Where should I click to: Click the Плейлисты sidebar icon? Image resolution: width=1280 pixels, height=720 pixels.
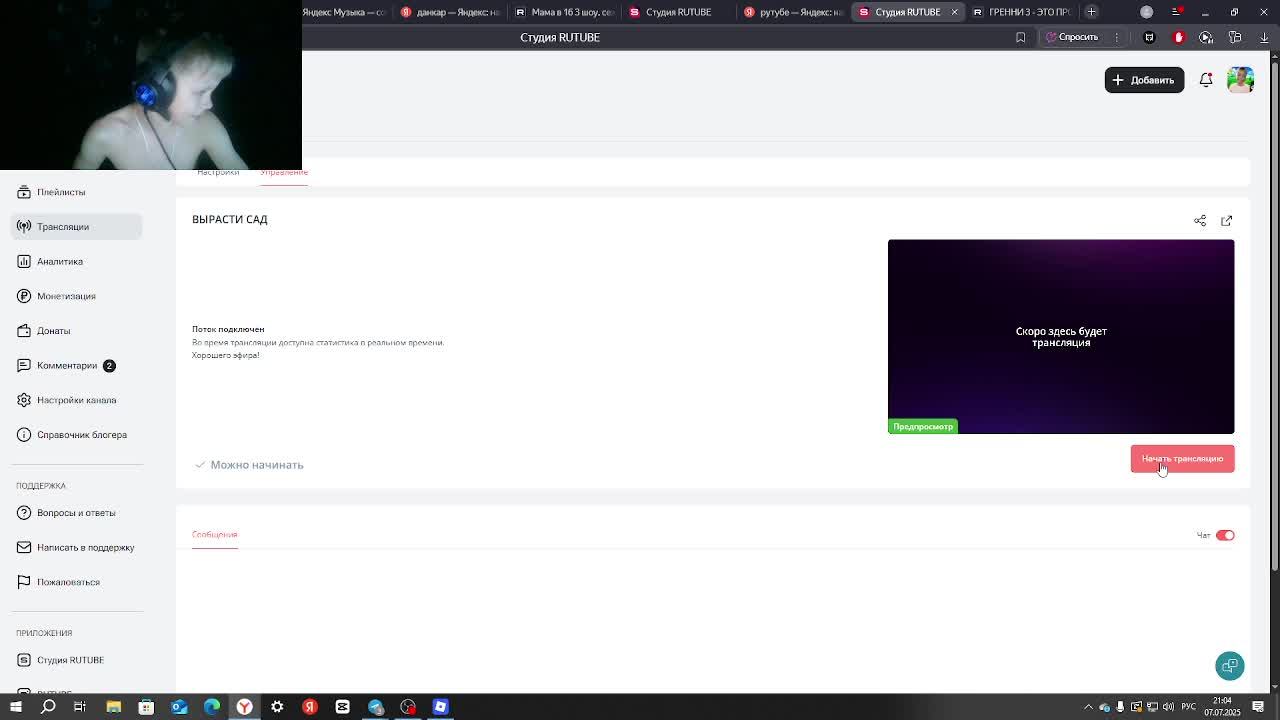click(24, 192)
